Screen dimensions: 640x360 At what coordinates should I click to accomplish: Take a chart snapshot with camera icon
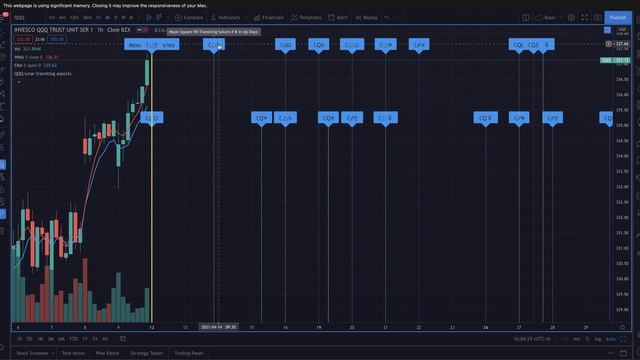598,18
